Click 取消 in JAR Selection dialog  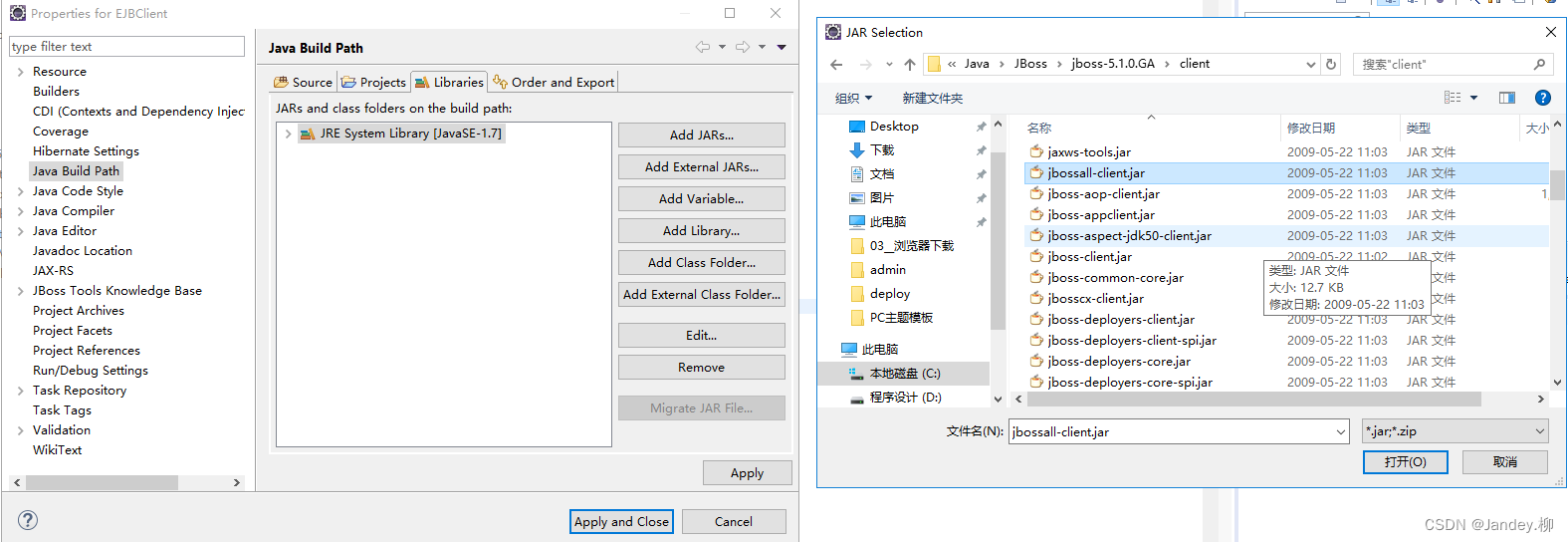(x=1504, y=462)
